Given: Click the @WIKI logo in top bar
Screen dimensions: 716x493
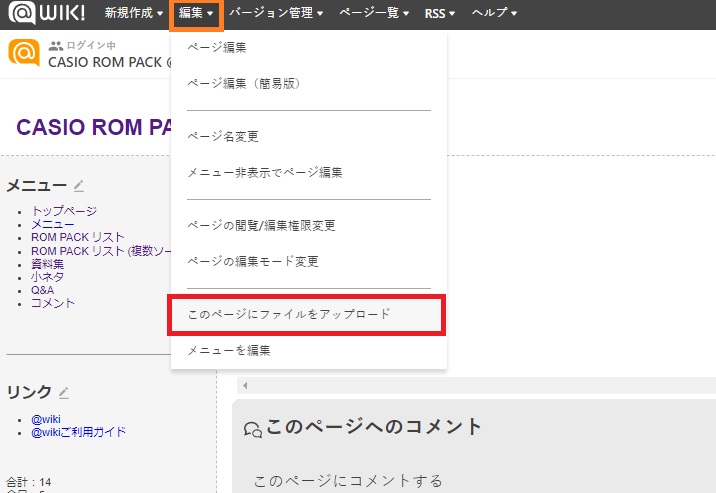Looking at the screenshot, I should [x=47, y=12].
